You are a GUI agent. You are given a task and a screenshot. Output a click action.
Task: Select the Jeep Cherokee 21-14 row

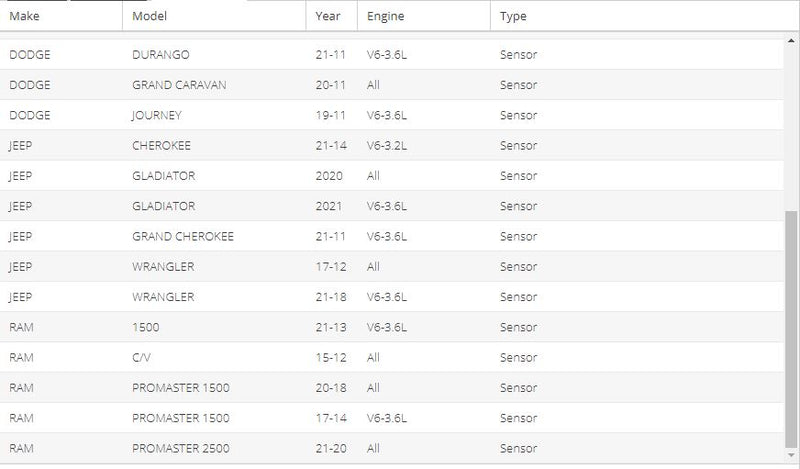point(392,145)
